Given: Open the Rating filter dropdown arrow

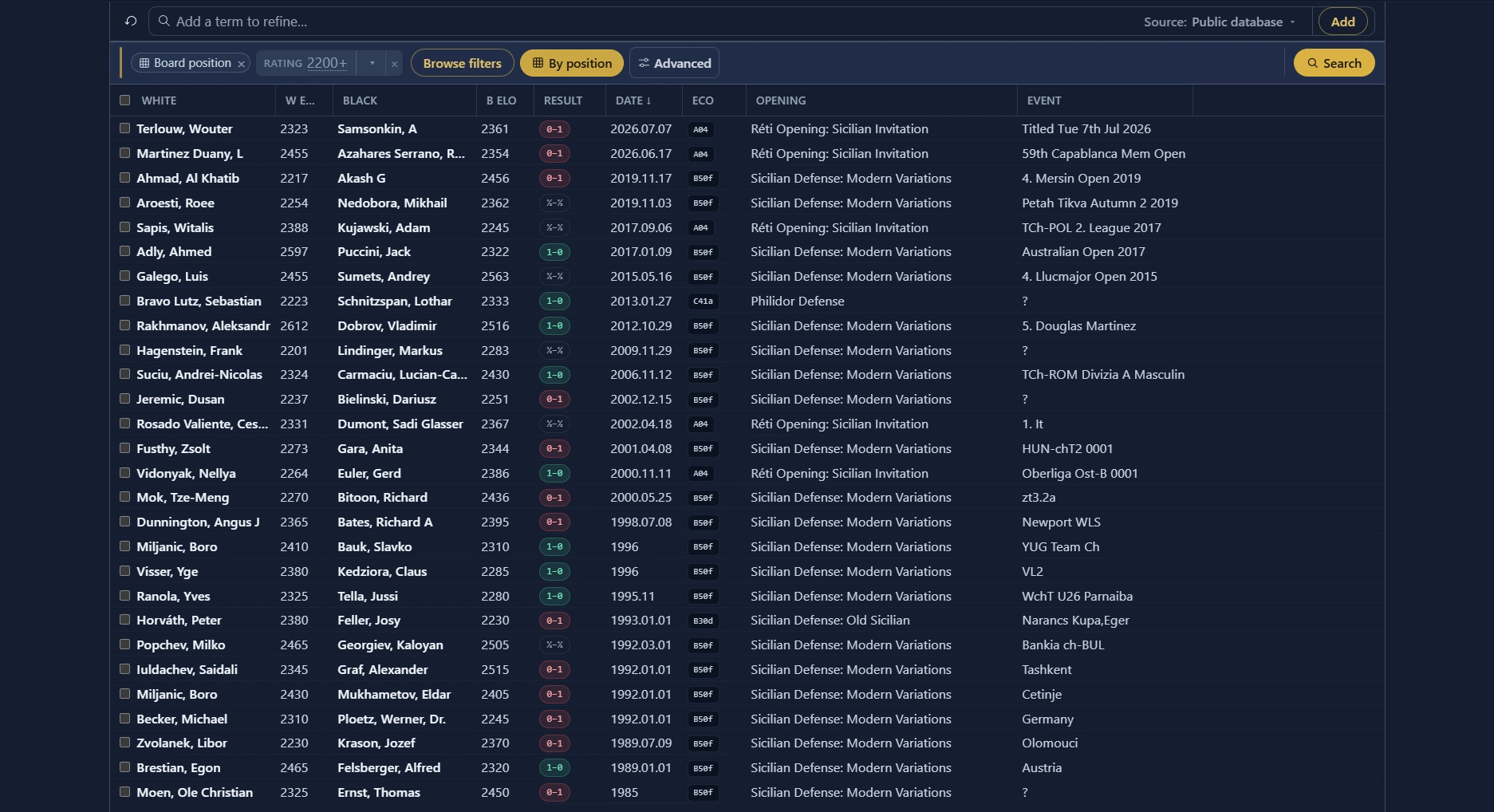Looking at the screenshot, I should click(372, 63).
